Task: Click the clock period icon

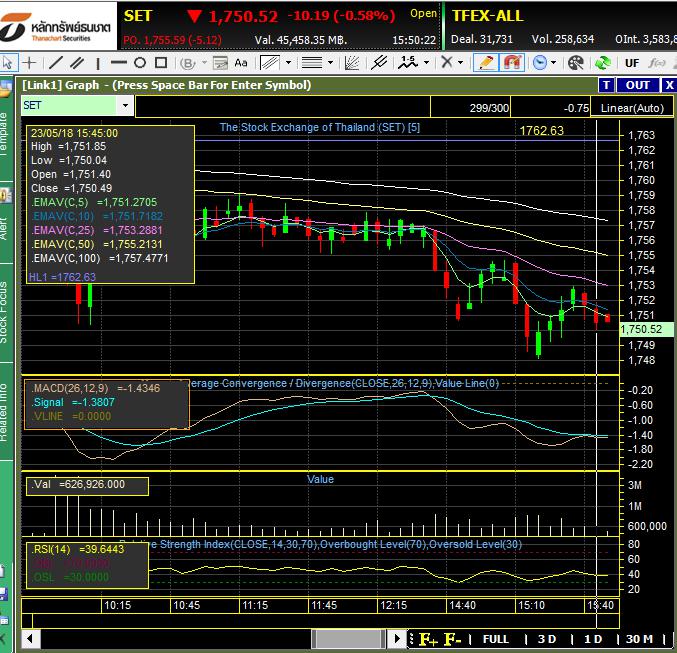Action: pyautogui.click(x=540, y=63)
